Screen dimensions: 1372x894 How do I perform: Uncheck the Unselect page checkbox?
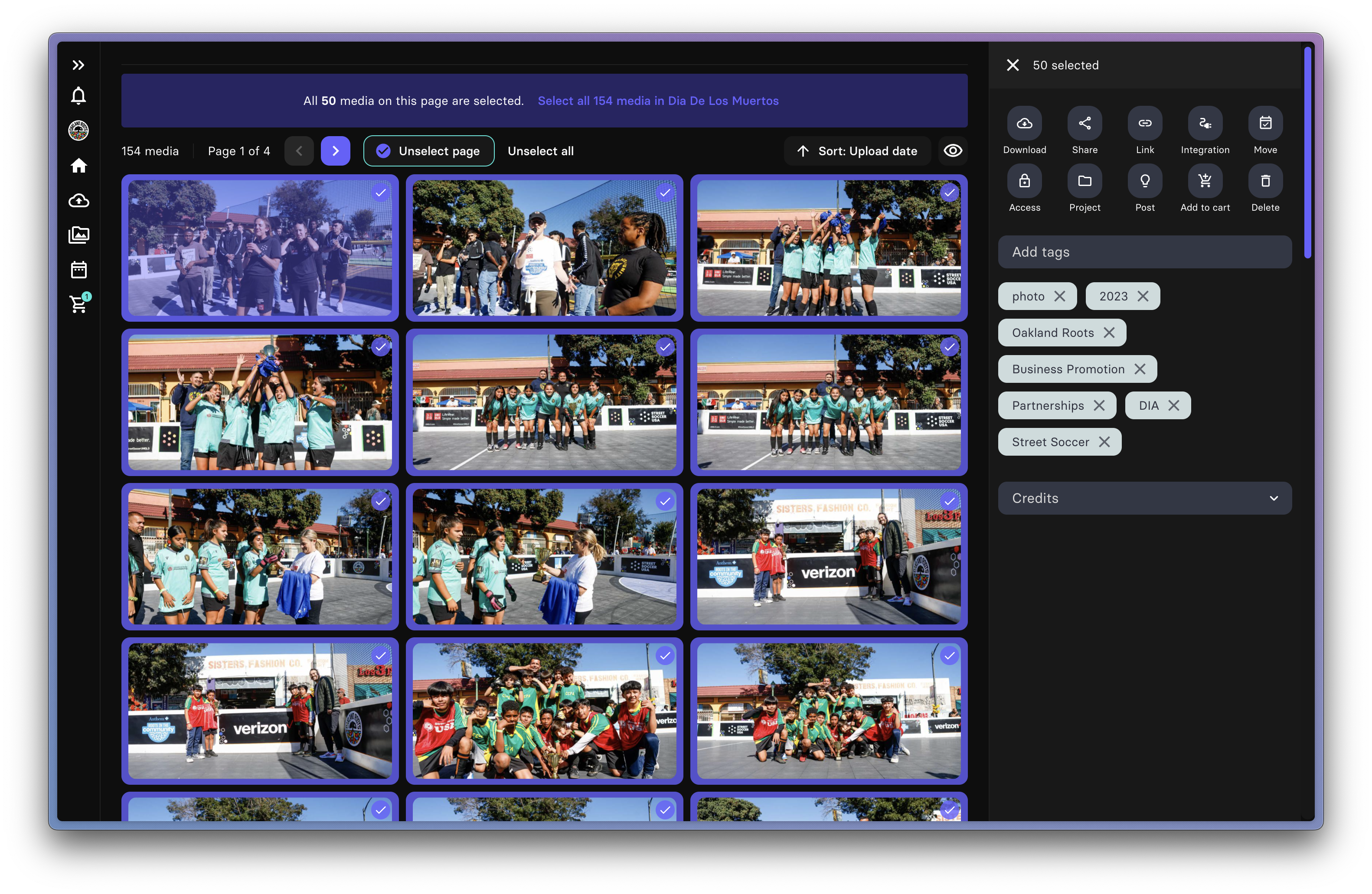tap(383, 151)
